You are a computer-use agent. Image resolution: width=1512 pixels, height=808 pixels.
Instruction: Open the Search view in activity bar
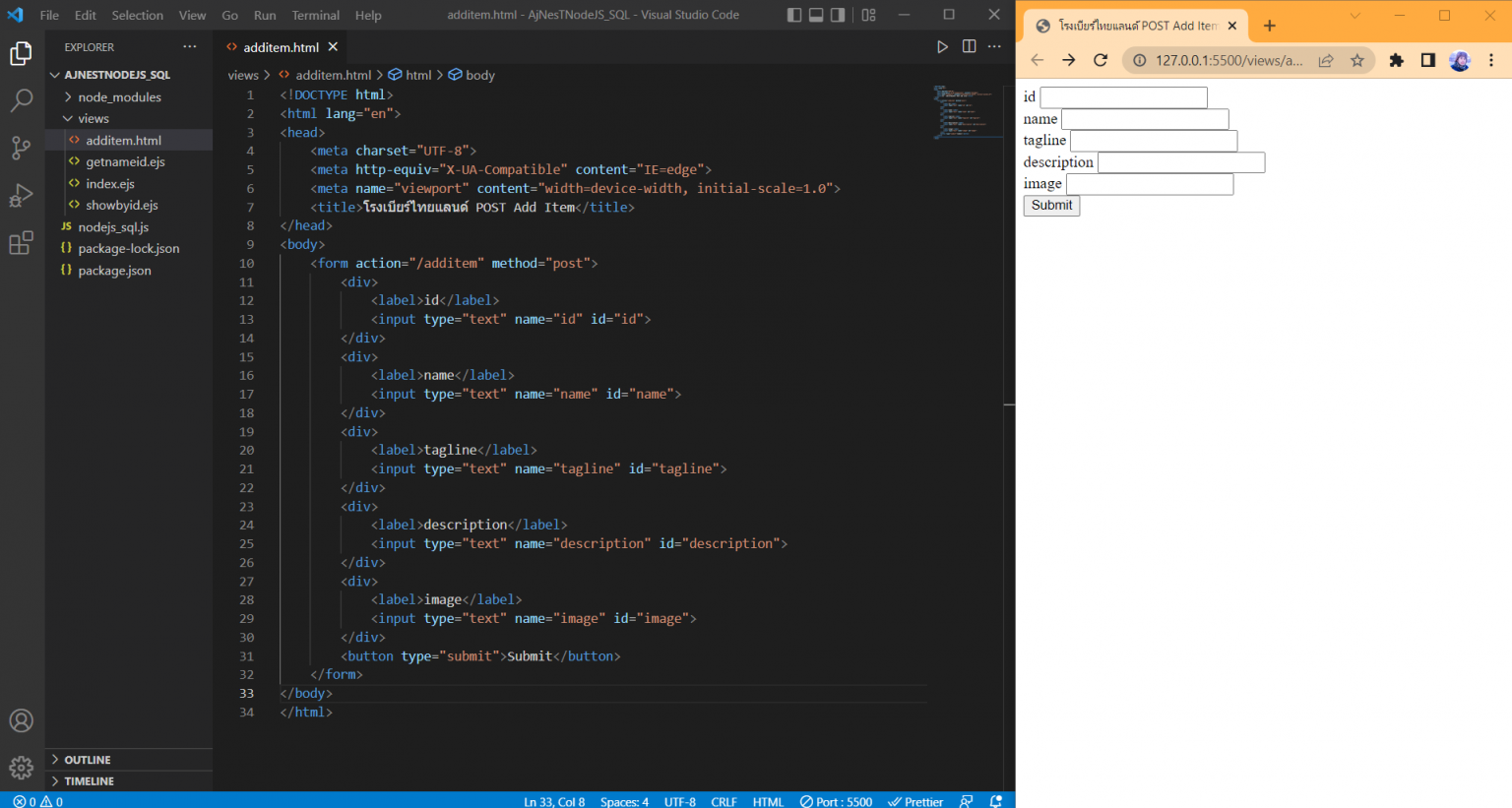coord(21,100)
